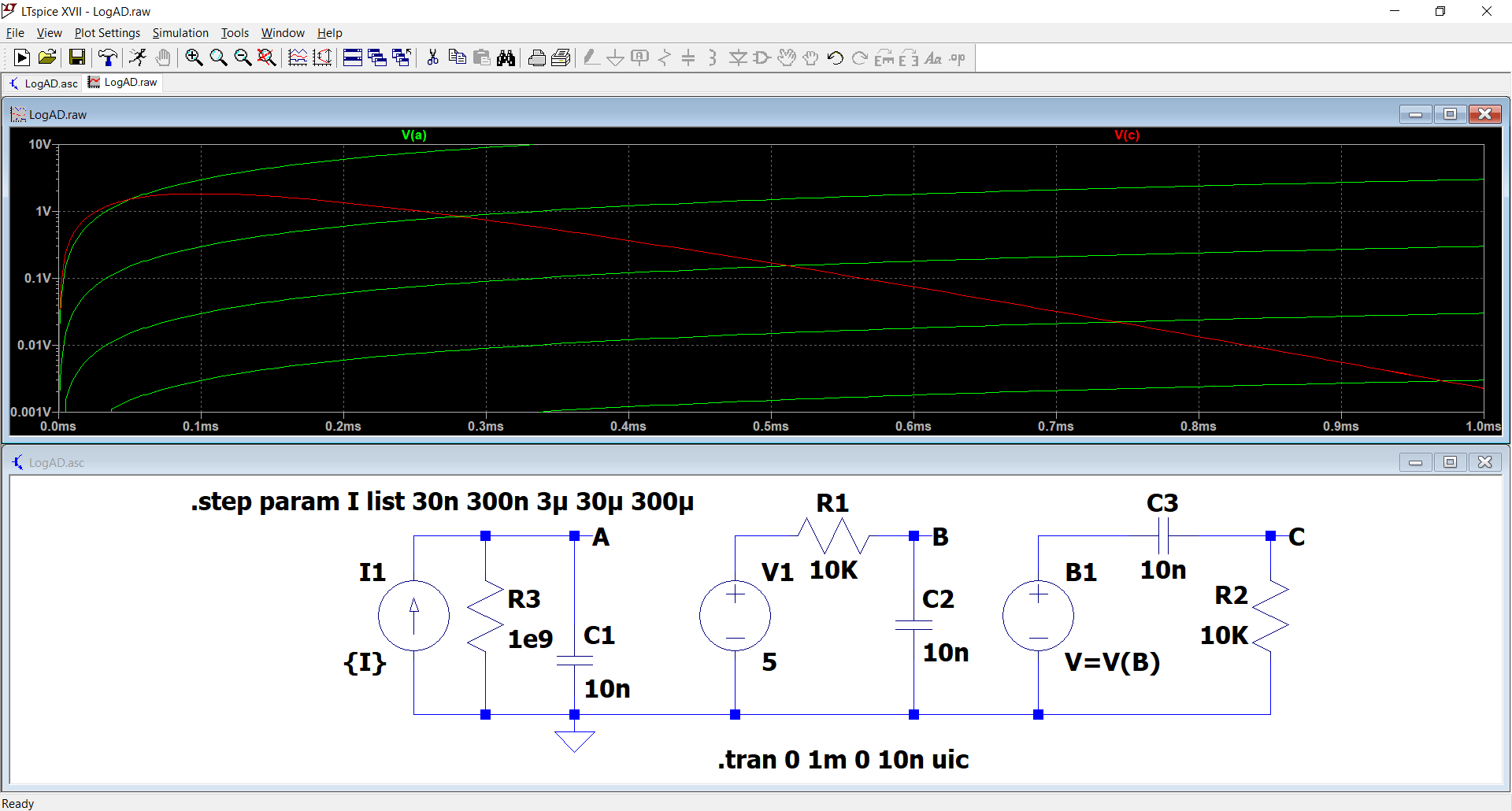
Task: Click the 1e9 value of R3
Action: point(530,639)
